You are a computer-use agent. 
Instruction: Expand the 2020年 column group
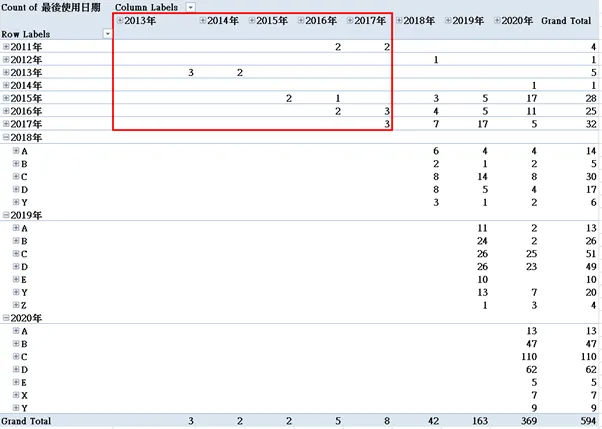(x=497, y=20)
